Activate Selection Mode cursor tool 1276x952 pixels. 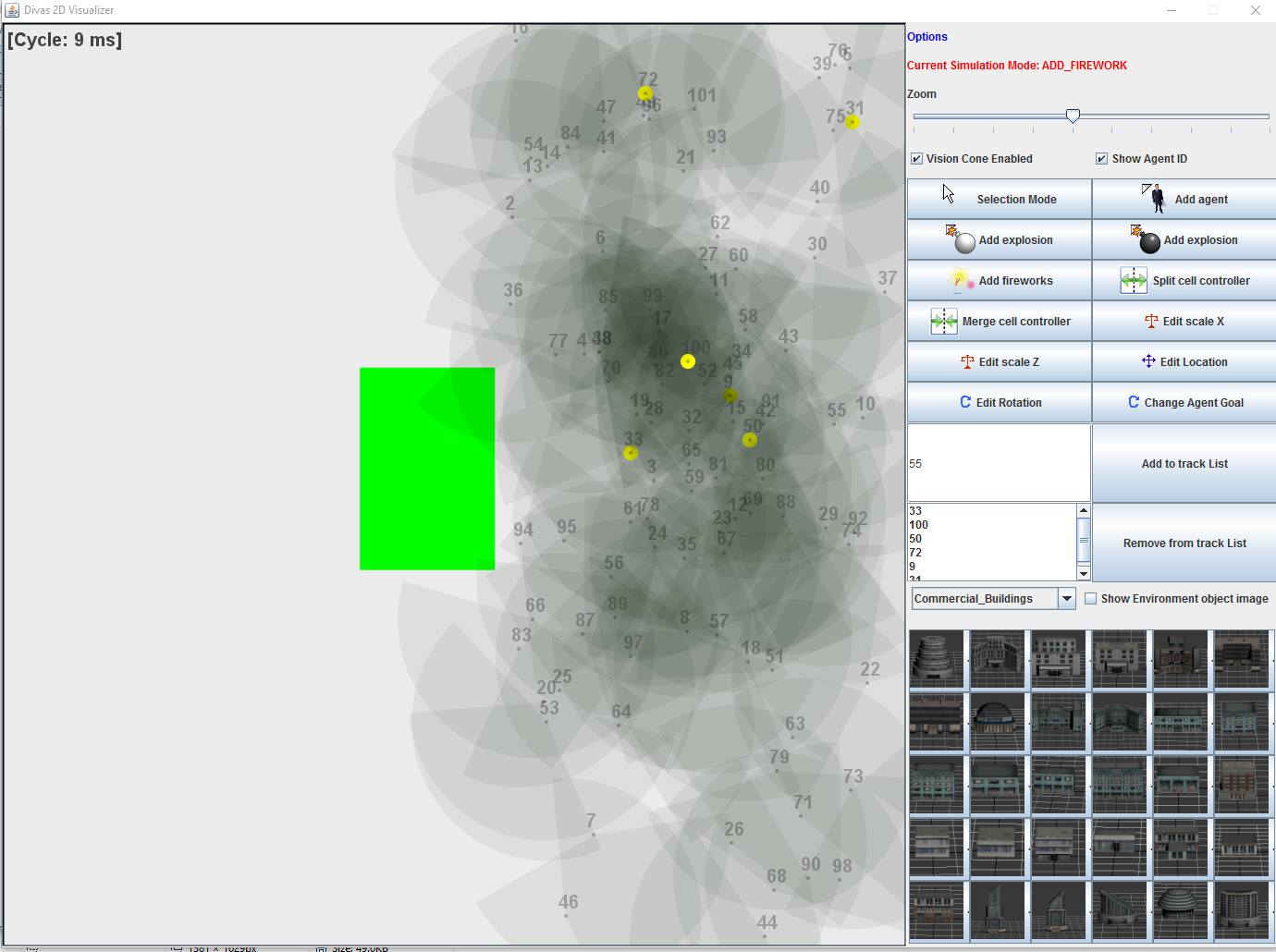[999, 199]
